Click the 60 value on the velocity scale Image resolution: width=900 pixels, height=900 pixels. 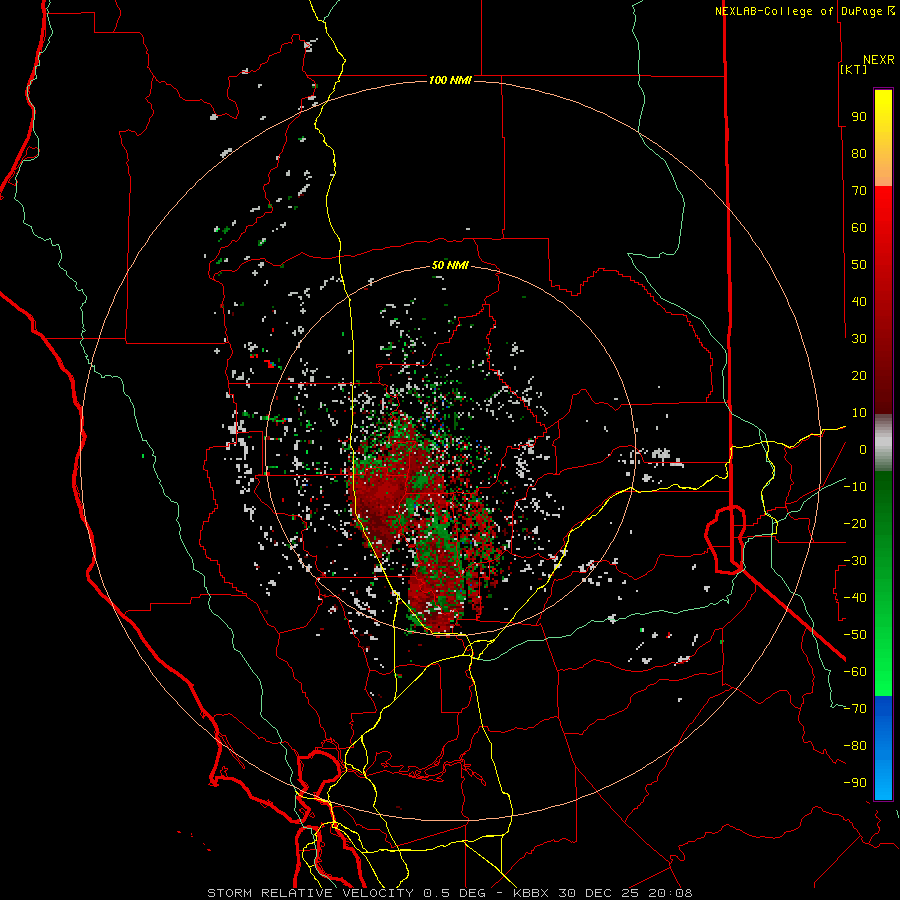click(859, 228)
